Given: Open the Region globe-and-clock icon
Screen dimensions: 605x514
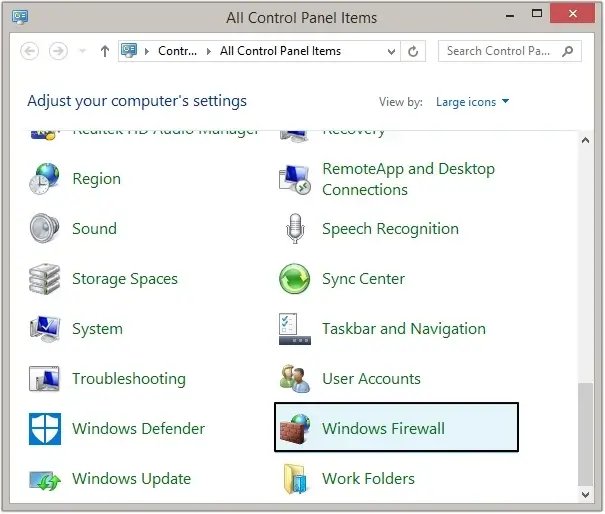Looking at the screenshot, I should (44, 179).
